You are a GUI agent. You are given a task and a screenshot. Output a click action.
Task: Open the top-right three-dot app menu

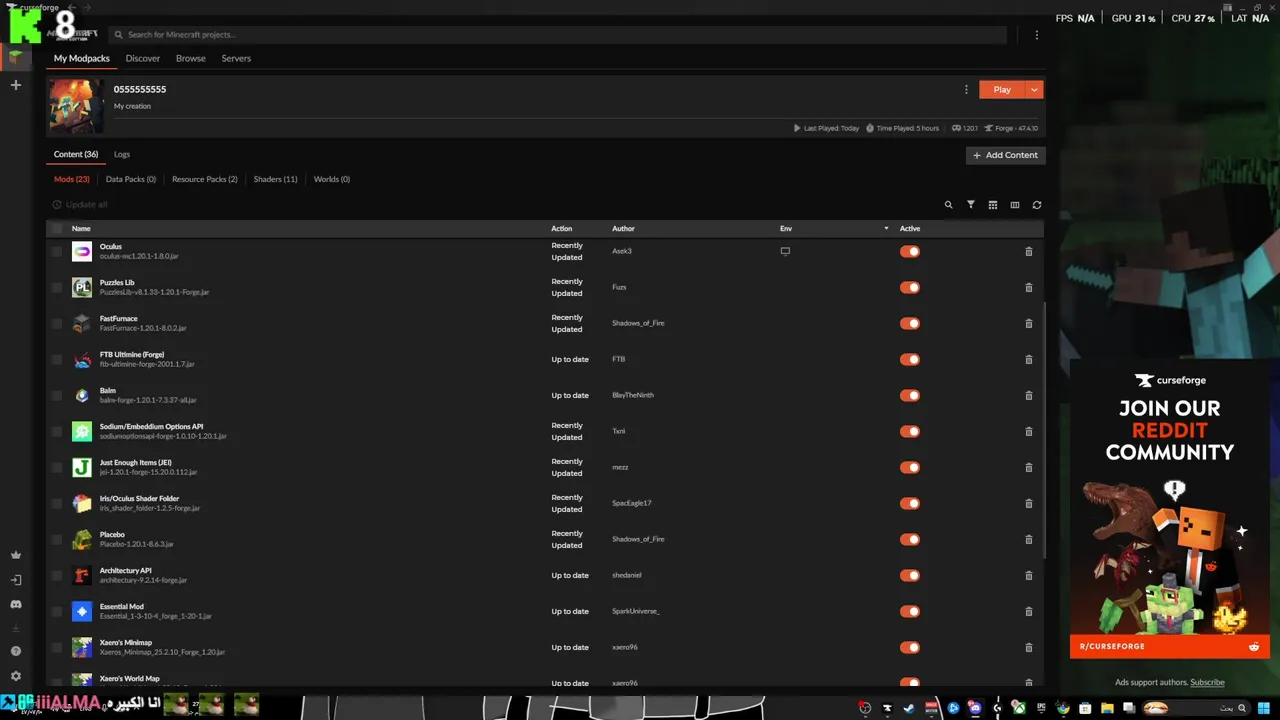click(x=1037, y=35)
